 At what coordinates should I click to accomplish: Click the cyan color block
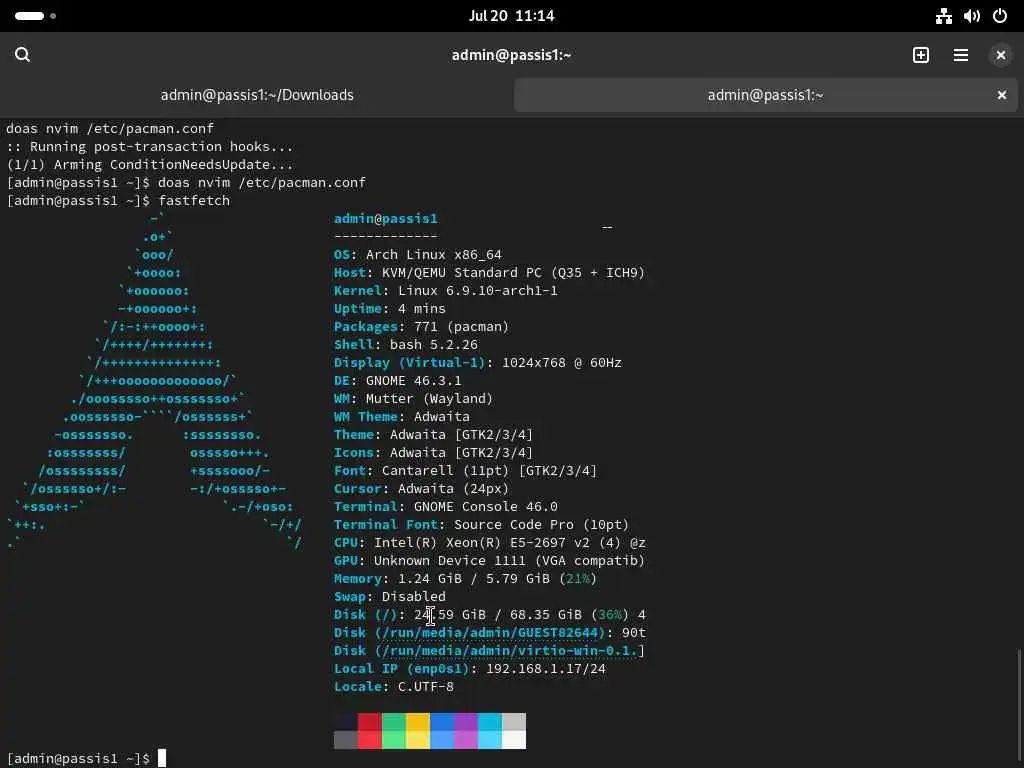pos(490,731)
